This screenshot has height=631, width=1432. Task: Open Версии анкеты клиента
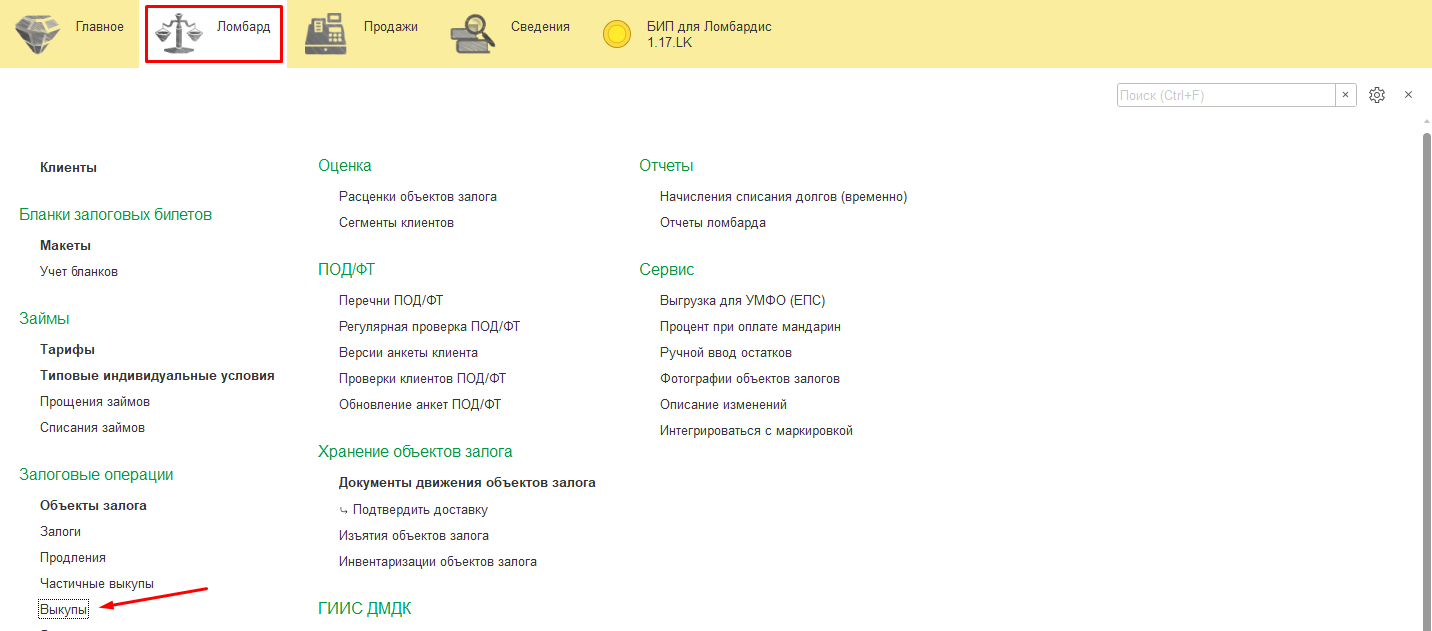click(x=408, y=353)
